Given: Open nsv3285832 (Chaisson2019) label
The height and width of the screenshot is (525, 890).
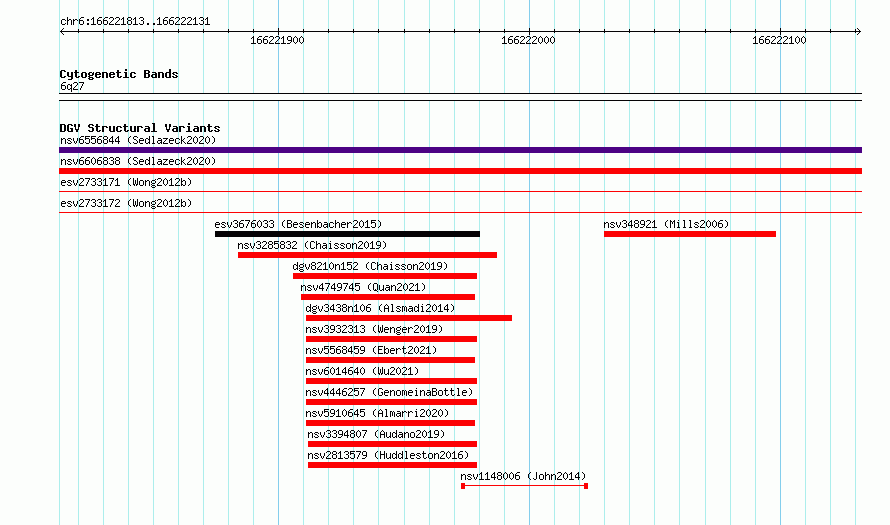Looking at the screenshot, I should click(312, 245).
